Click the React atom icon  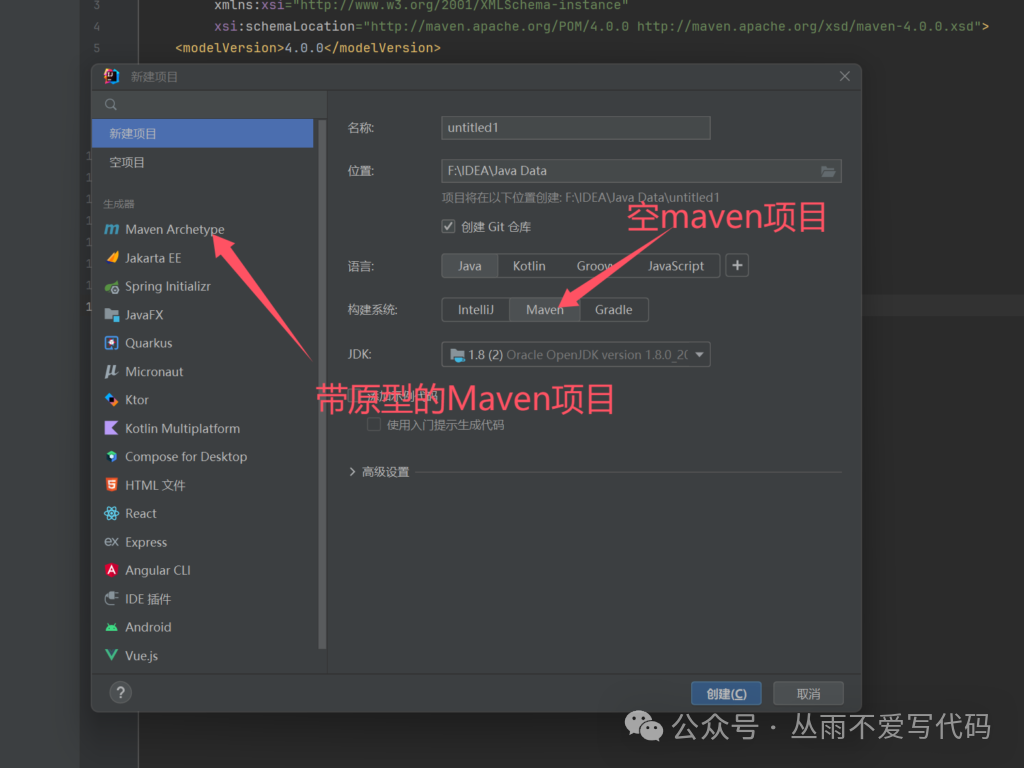pos(112,513)
